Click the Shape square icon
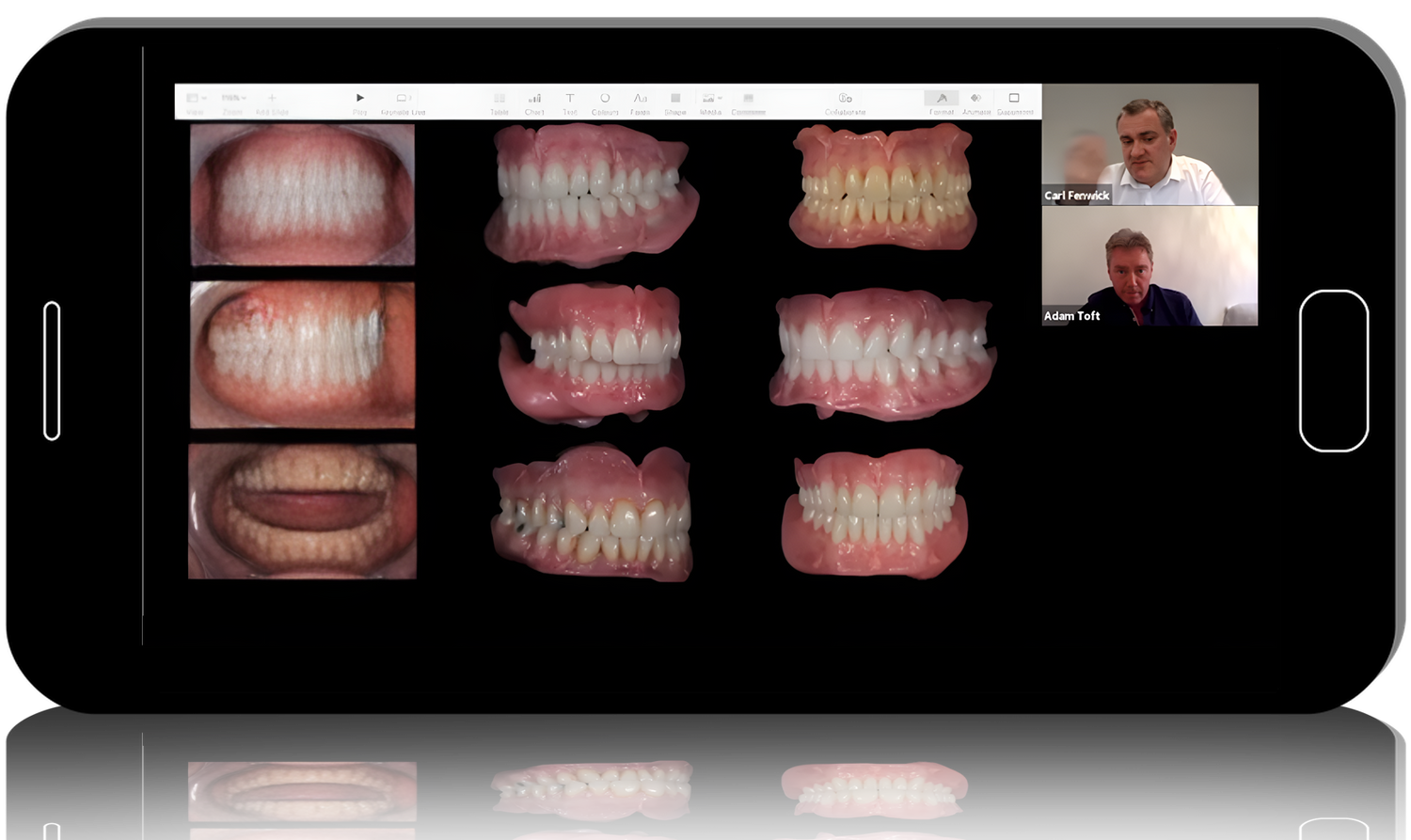 click(675, 99)
